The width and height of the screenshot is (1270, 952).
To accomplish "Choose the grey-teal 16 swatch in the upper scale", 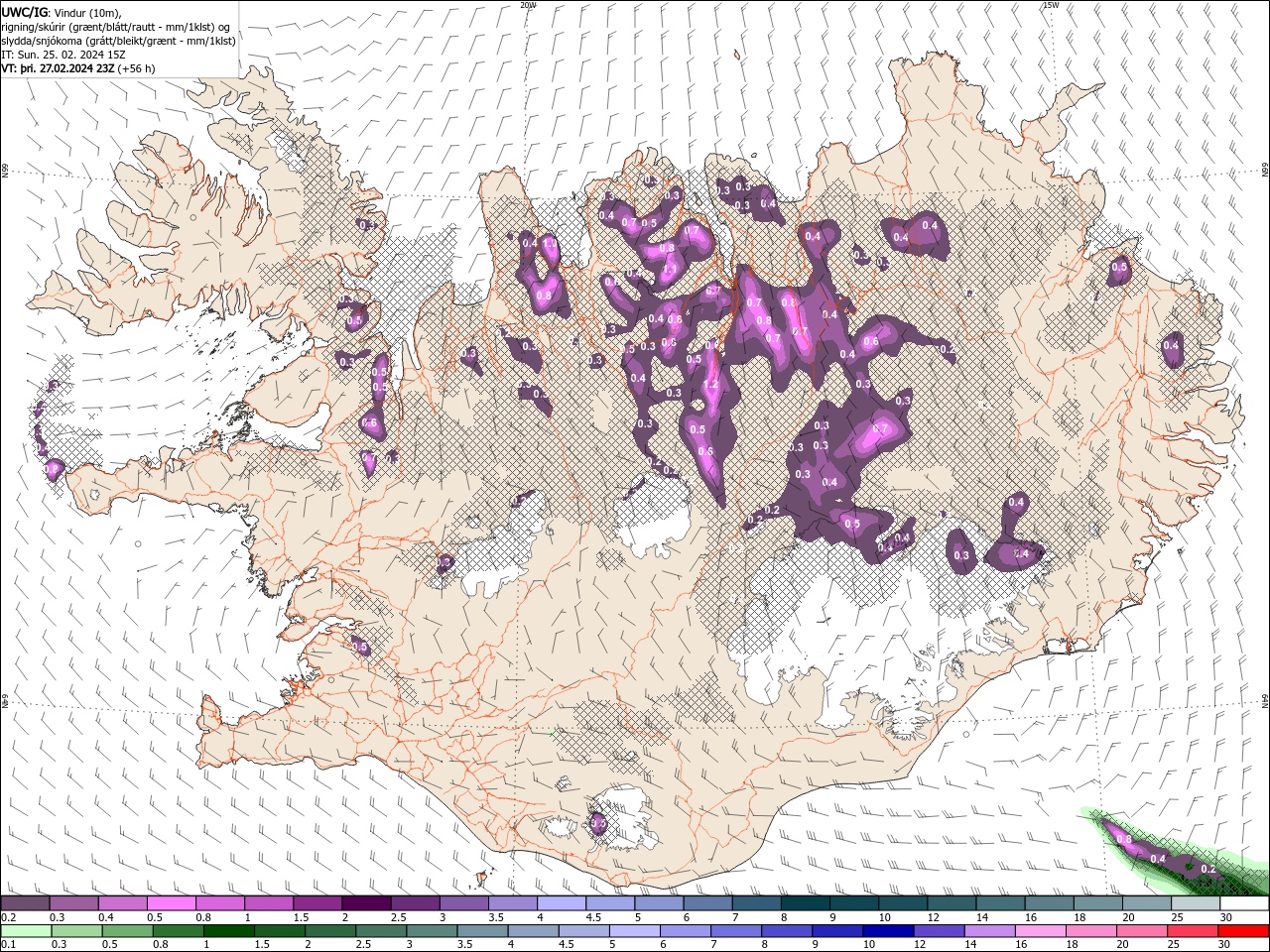I will pos(1050,902).
